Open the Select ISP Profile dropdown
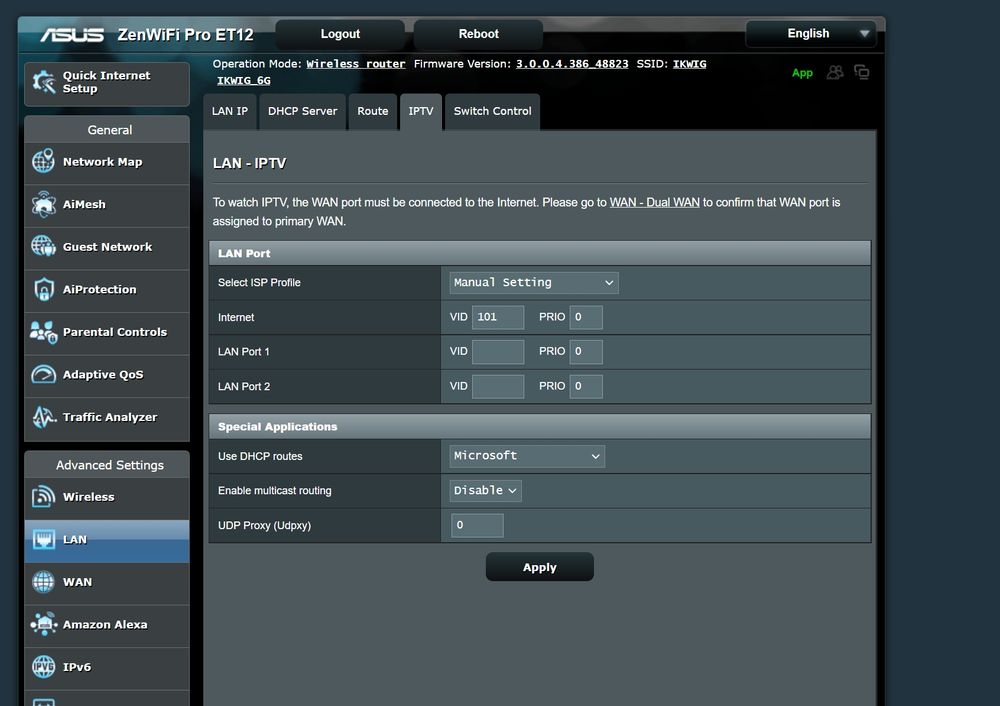The width and height of the screenshot is (1000, 706). click(533, 282)
